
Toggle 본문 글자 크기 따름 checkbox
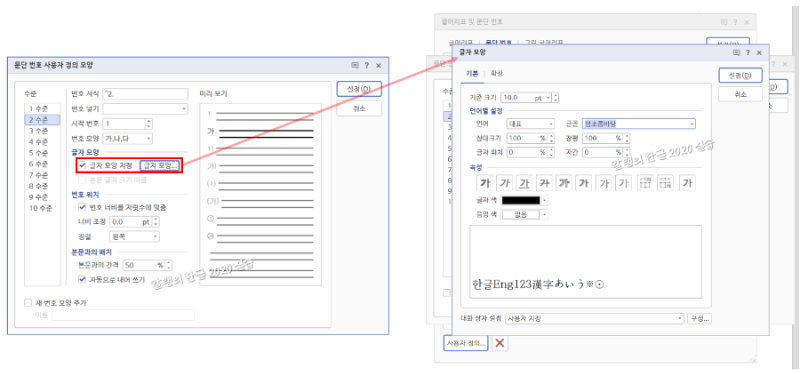point(82,180)
